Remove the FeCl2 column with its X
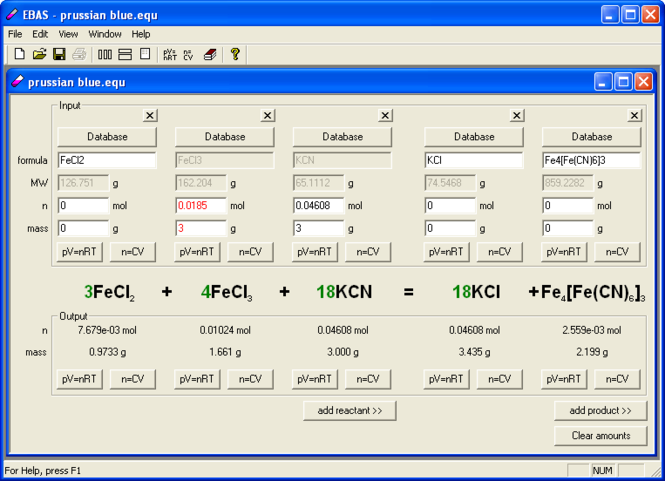This screenshot has width=665, height=481. (x=150, y=115)
